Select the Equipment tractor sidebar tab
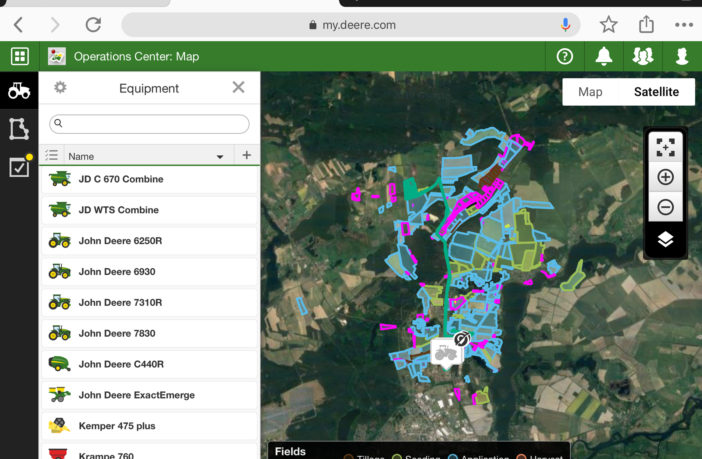This screenshot has height=459, width=702. coord(19,90)
